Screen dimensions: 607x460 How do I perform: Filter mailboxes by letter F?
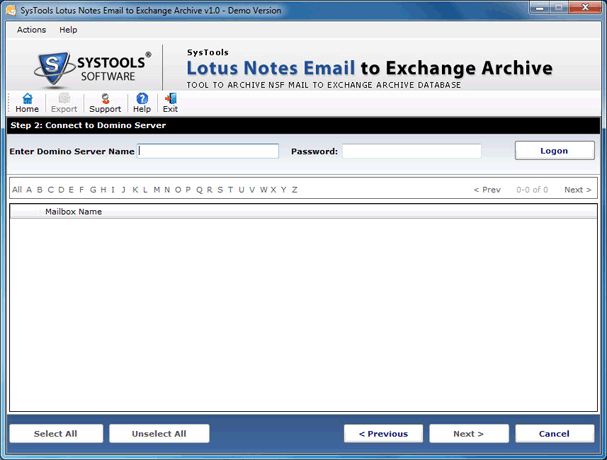(x=81, y=190)
